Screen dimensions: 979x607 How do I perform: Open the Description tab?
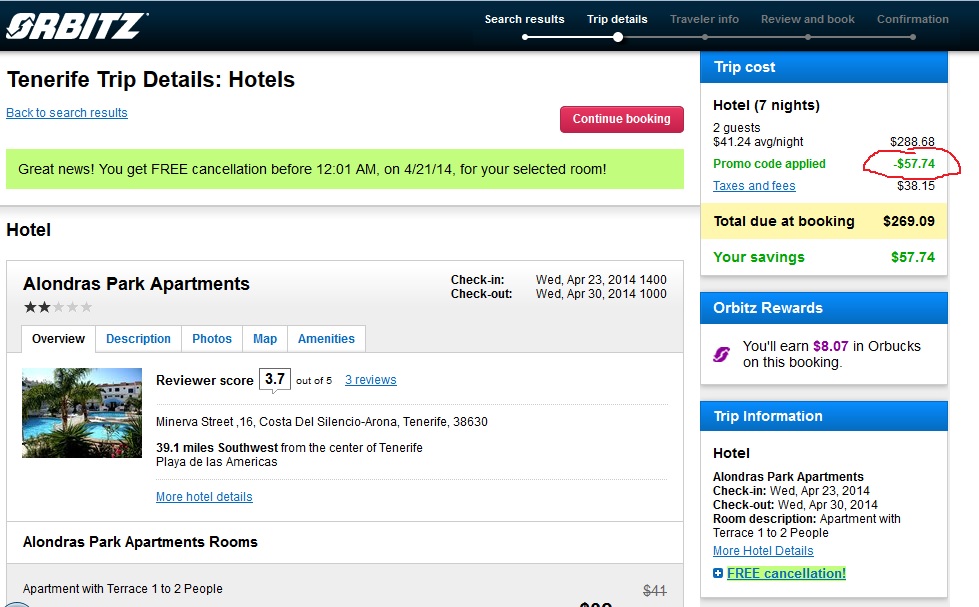pyautogui.click(x=138, y=338)
